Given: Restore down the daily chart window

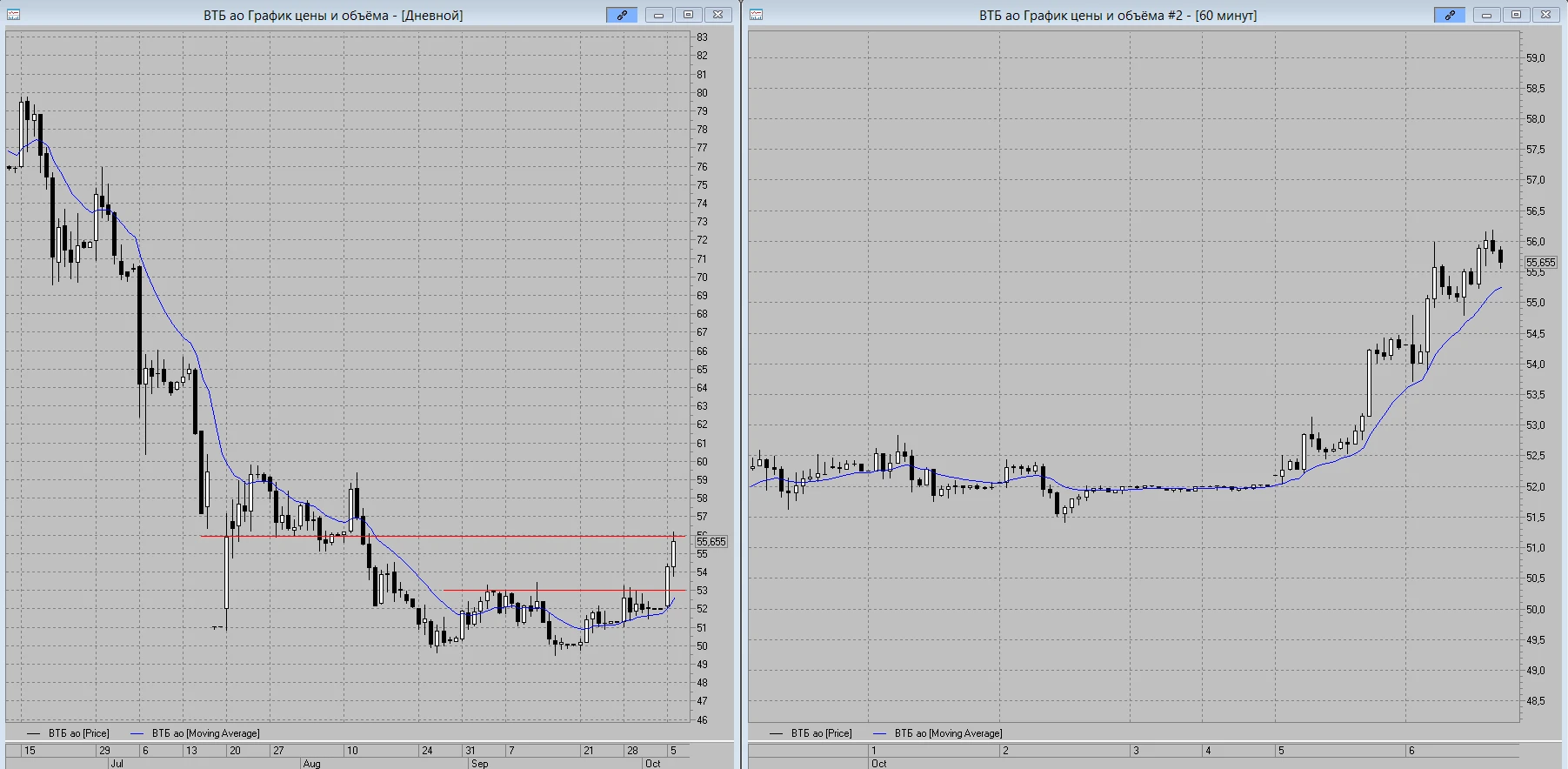Looking at the screenshot, I should coord(688,15).
